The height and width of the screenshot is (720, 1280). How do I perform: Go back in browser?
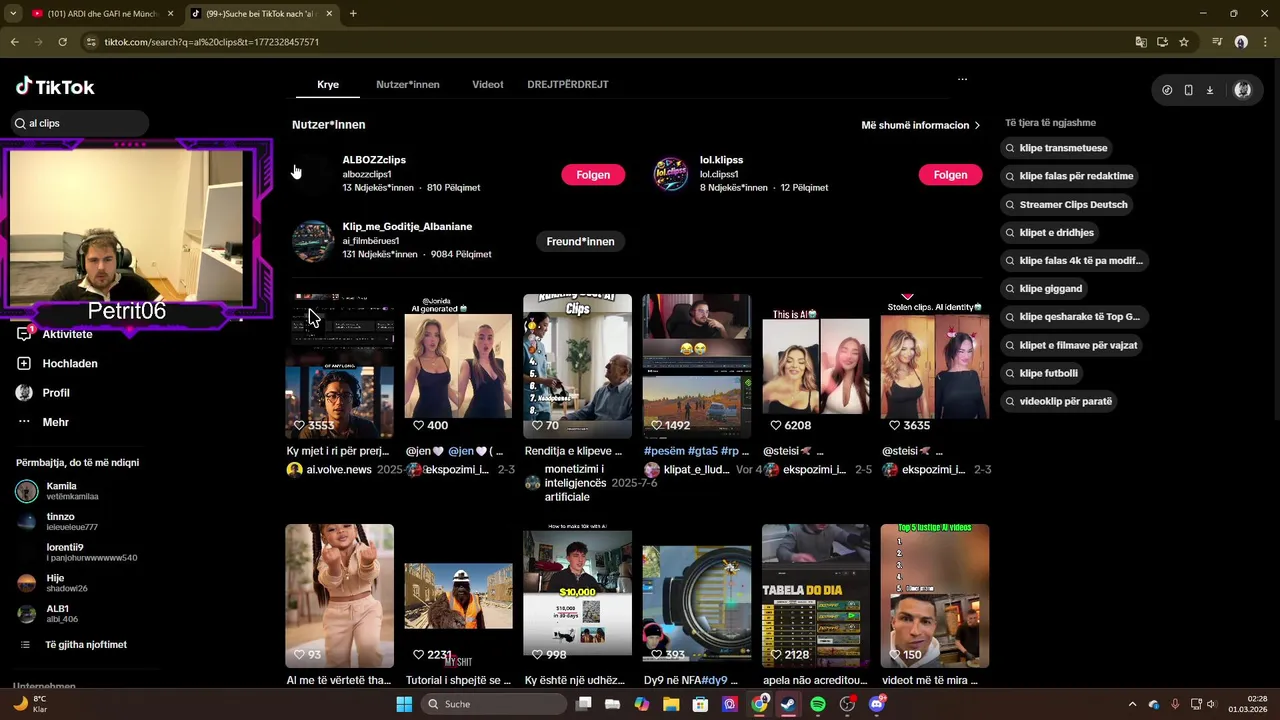(14, 42)
